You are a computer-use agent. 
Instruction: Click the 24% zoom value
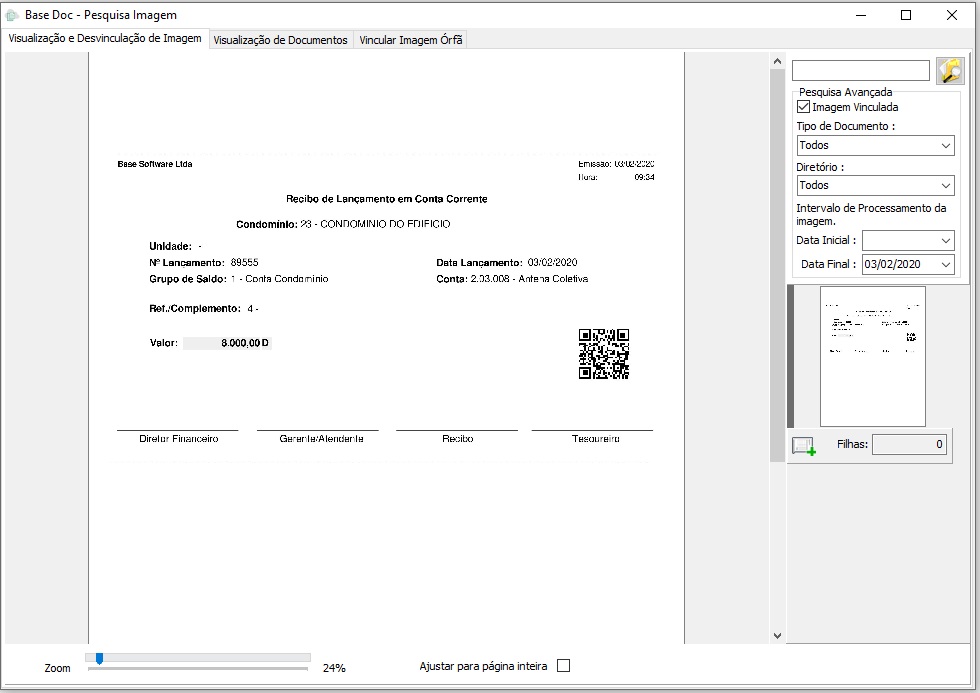(x=334, y=668)
